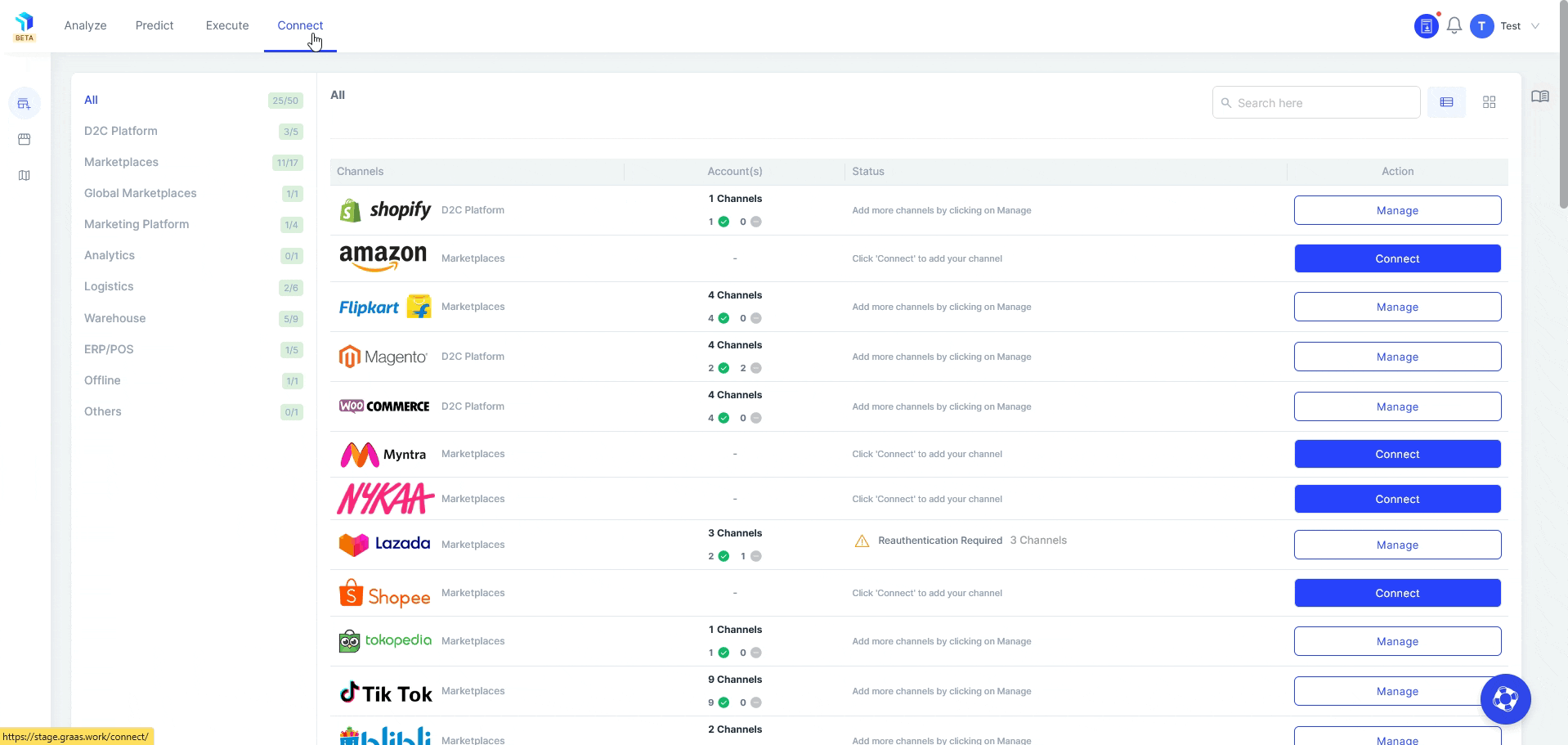1568x745 pixels.
Task: Click Manage for Magento
Action: pyautogui.click(x=1397, y=357)
